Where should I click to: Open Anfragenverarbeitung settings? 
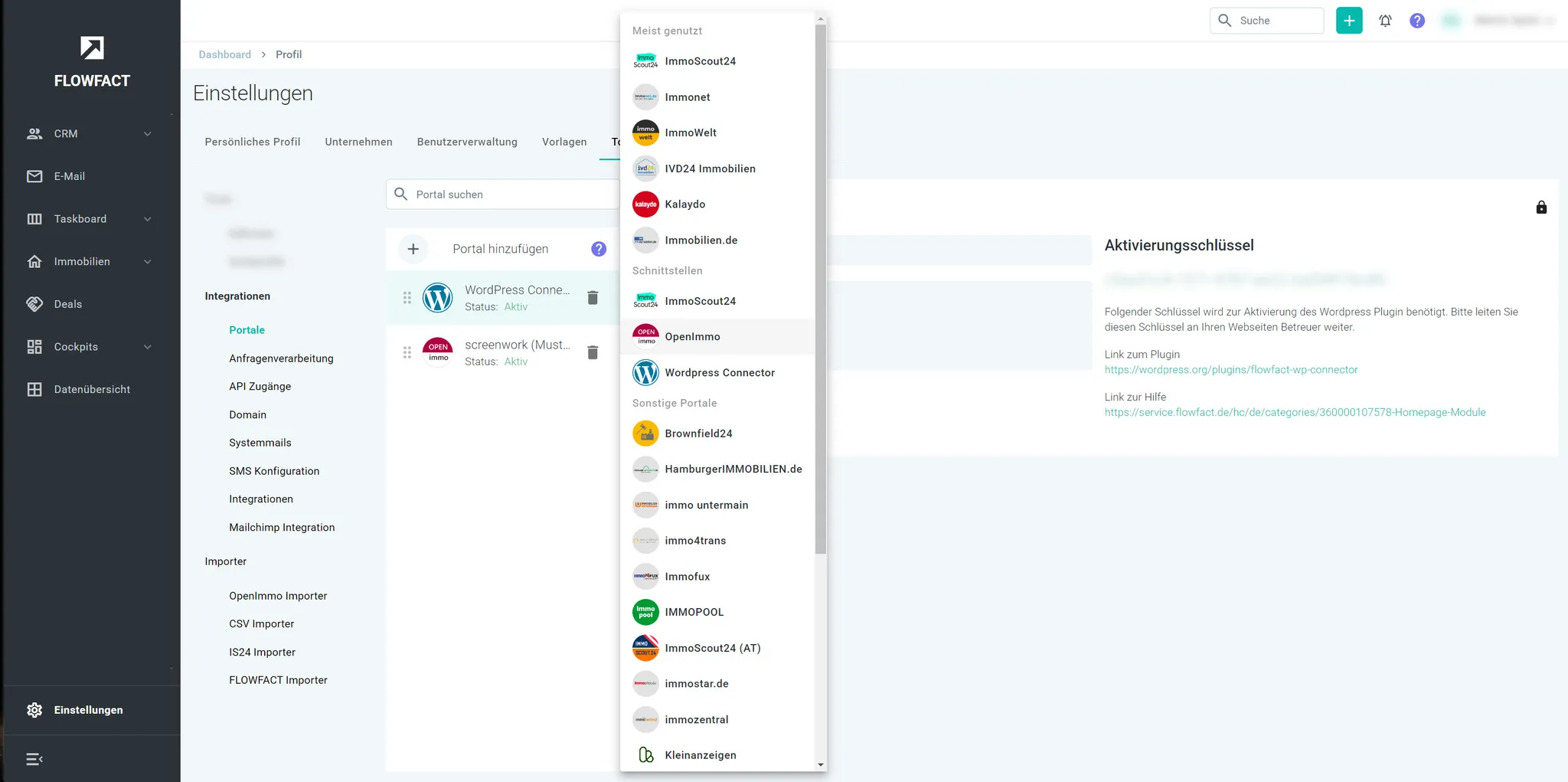[x=281, y=358]
